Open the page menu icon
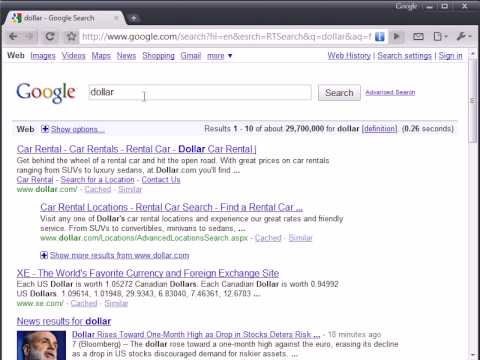Screen dimensions: 480x360 (440, 36)
